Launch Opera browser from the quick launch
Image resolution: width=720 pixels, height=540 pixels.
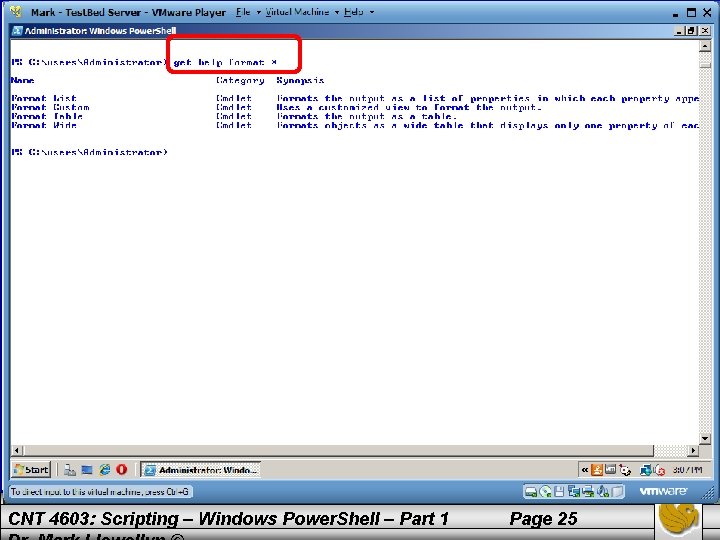122,470
